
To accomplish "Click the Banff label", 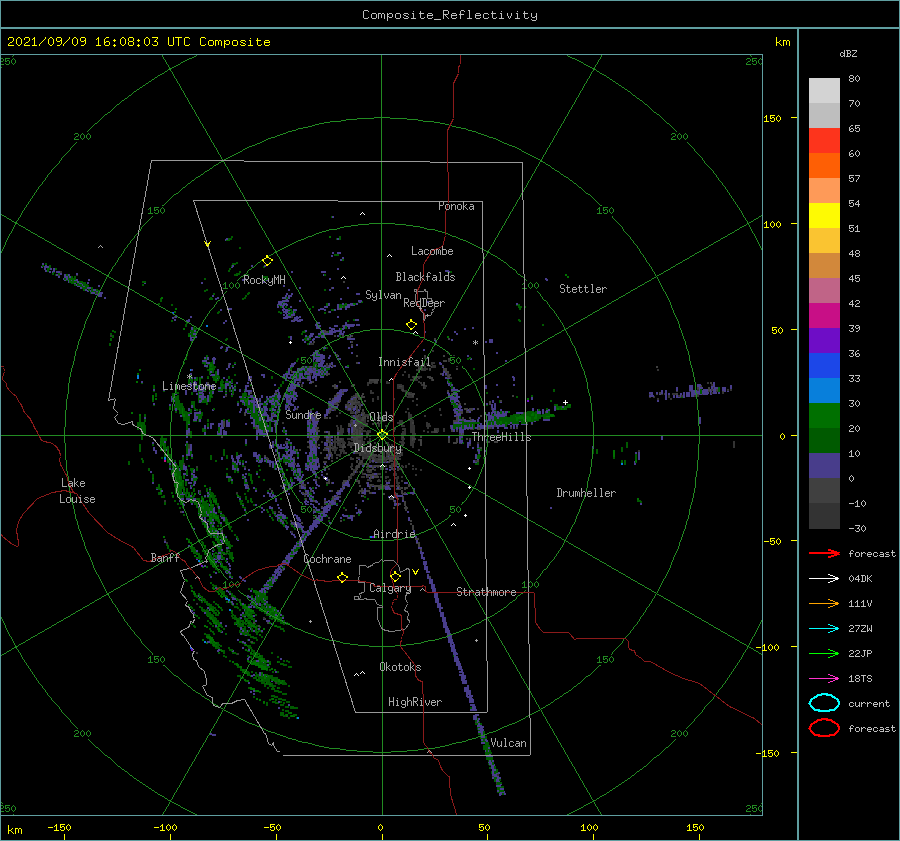I will click(x=165, y=557).
